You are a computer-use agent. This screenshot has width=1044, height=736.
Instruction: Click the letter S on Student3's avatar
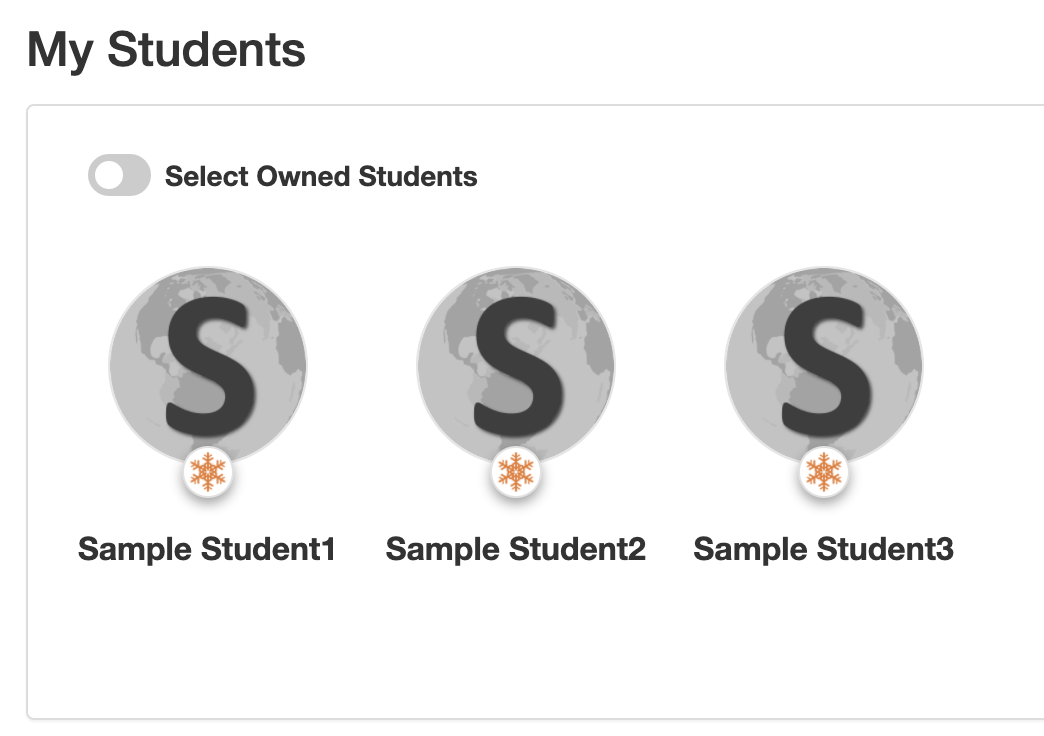pyautogui.click(x=826, y=367)
